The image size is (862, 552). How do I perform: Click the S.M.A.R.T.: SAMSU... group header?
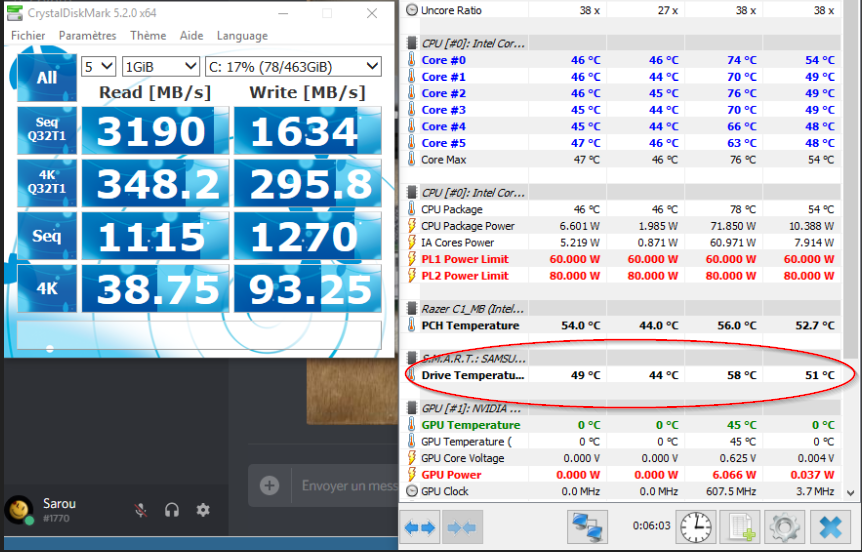tap(622, 358)
